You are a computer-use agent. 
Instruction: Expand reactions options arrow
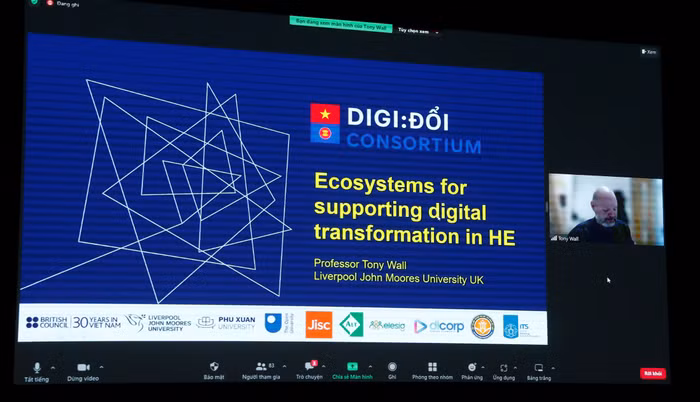[483, 367]
